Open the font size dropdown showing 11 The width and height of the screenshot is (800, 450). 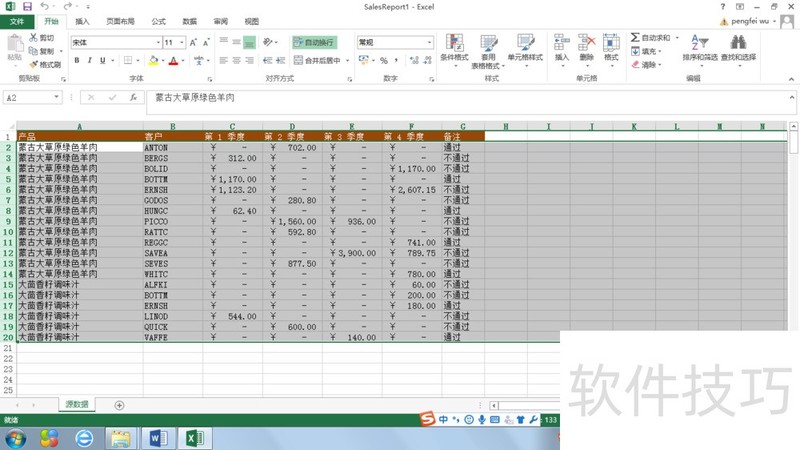(175, 42)
